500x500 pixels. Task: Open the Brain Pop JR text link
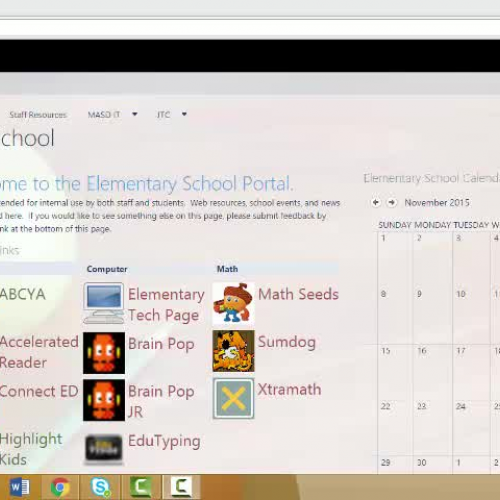(161, 401)
